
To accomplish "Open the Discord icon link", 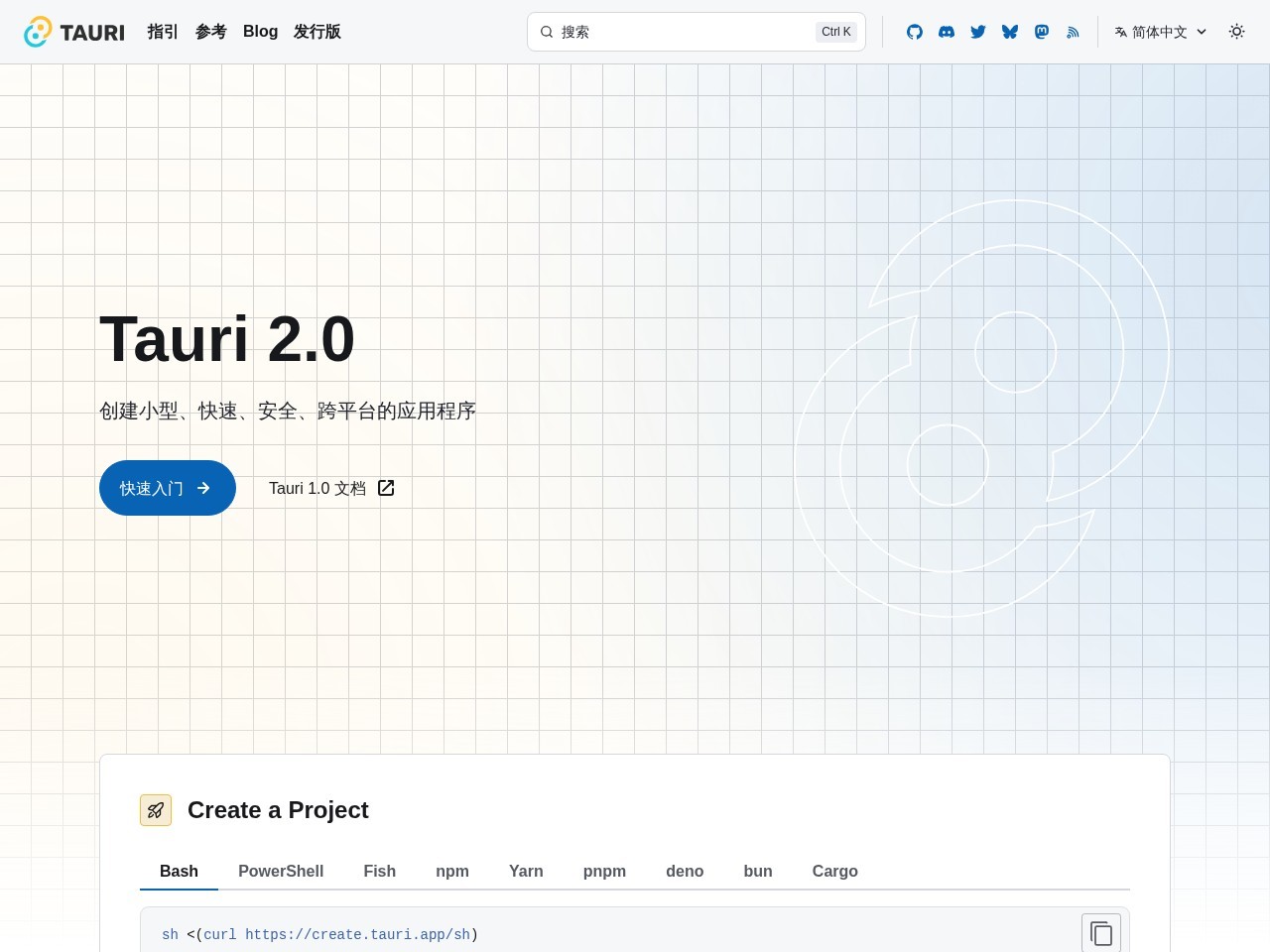I will 947,32.
